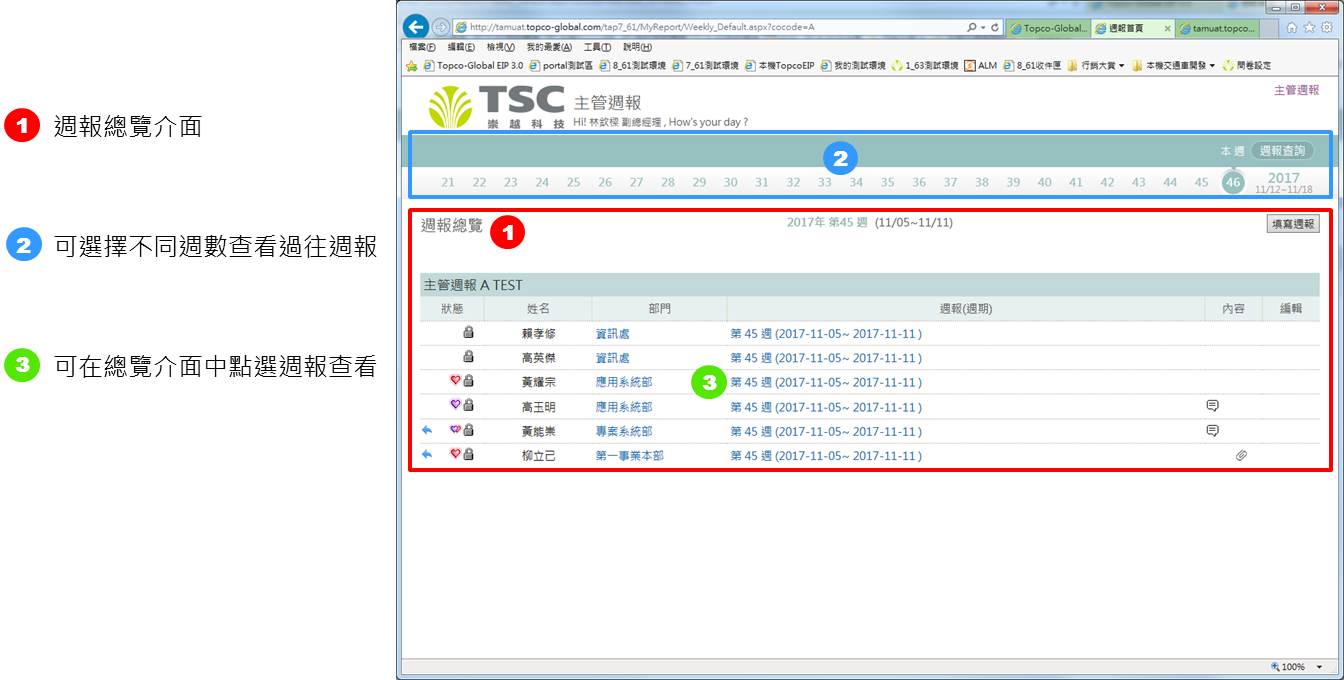Click the red heart icon for 黃耀宗

click(x=455, y=381)
